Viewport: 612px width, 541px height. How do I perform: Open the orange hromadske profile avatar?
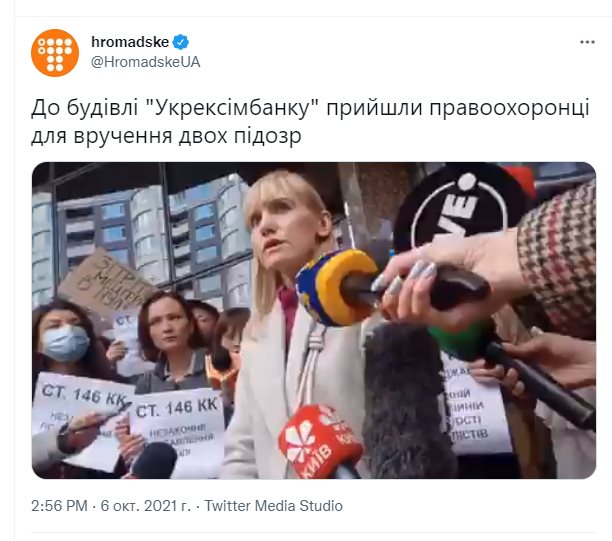(x=55, y=53)
